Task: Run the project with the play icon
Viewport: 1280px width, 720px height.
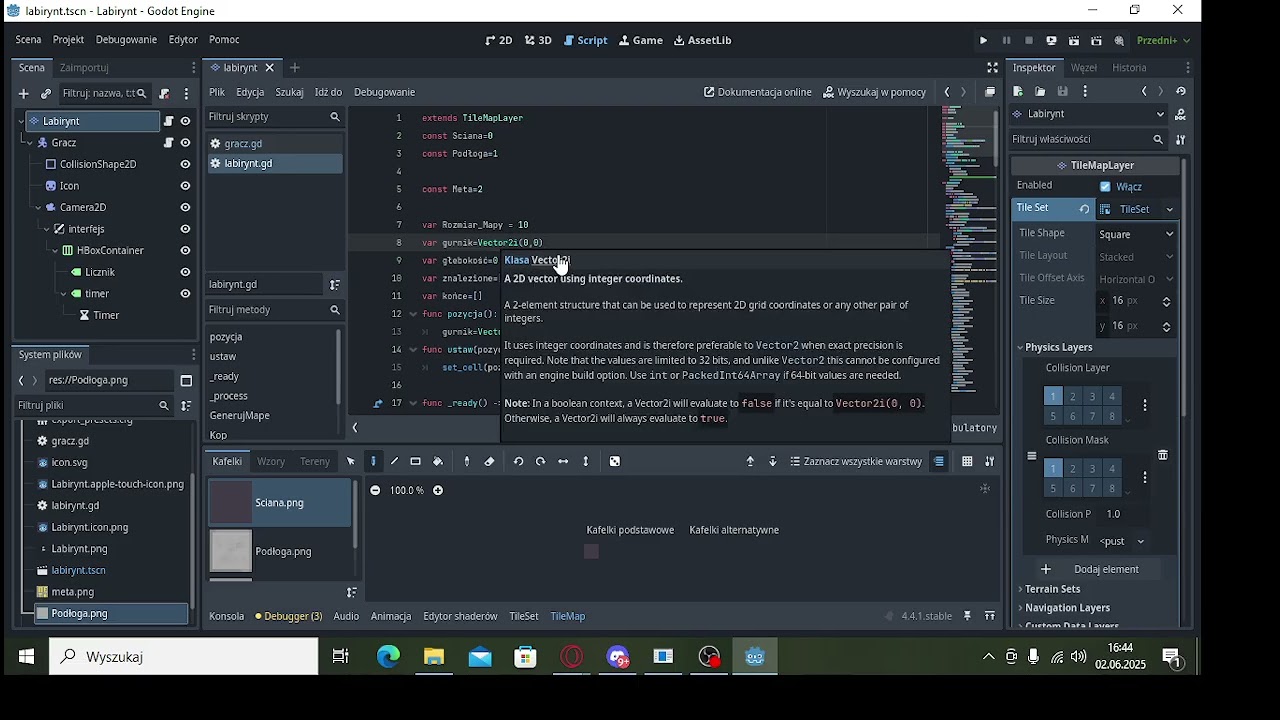Action: (x=984, y=41)
